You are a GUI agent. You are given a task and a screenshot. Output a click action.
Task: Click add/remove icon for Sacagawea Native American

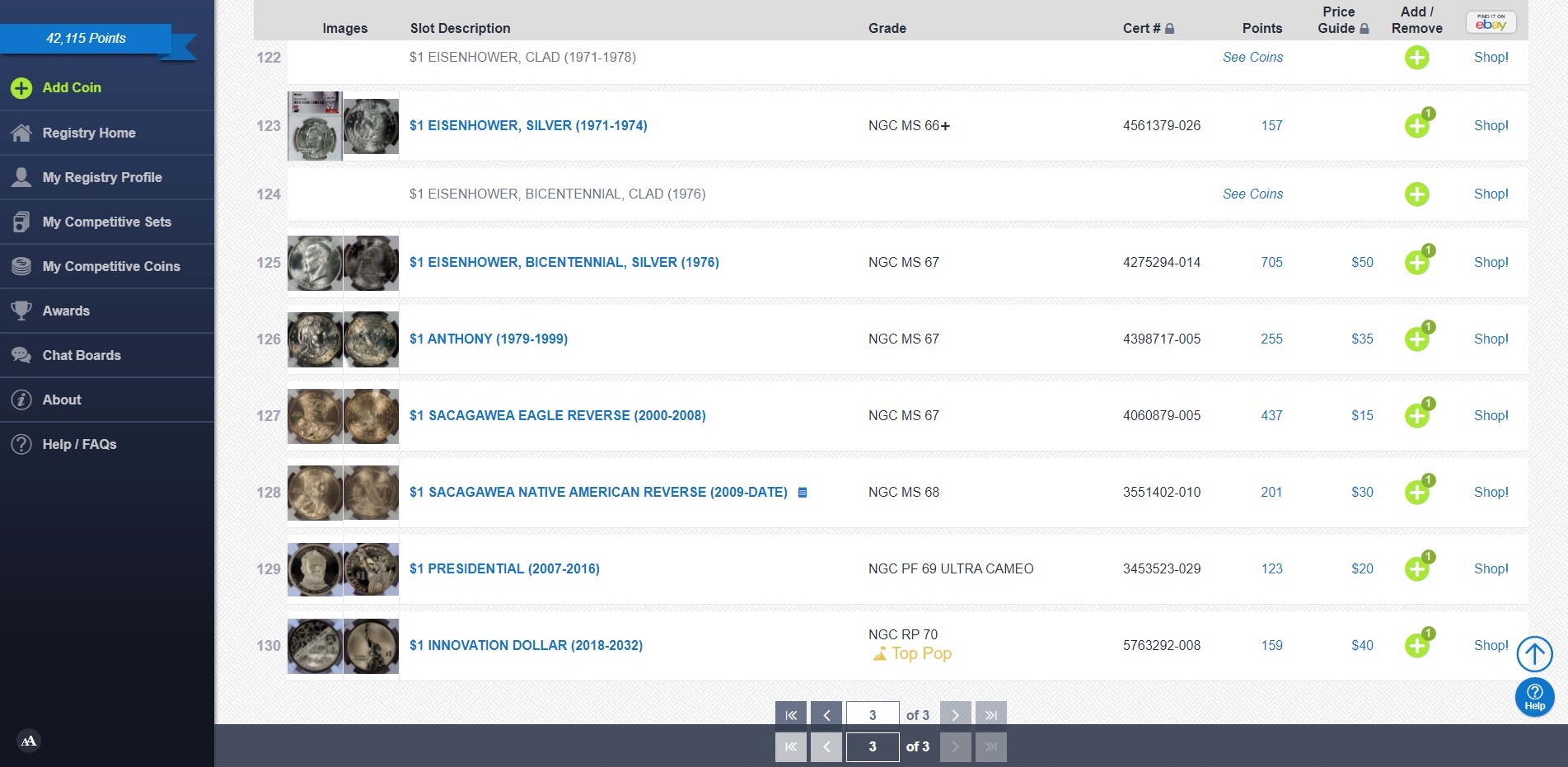tap(1416, 493)
